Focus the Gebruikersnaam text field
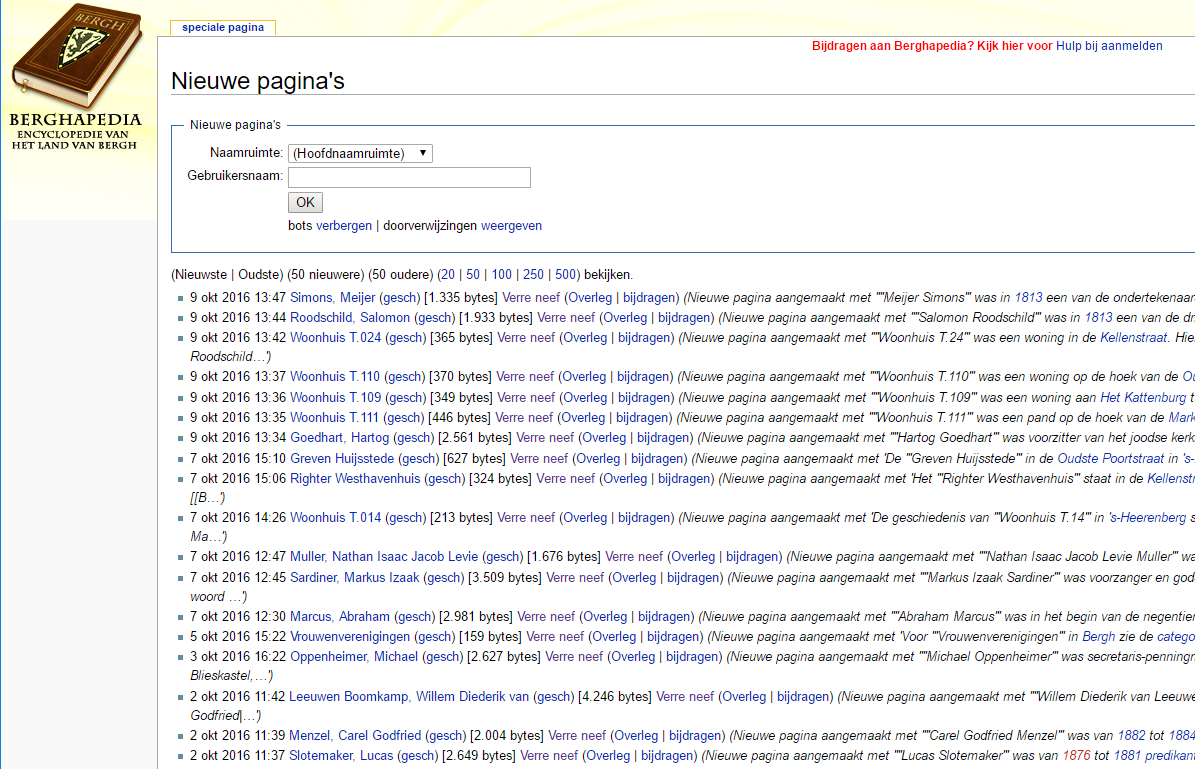Screen dimensions: 1195x769 [409, 178]
